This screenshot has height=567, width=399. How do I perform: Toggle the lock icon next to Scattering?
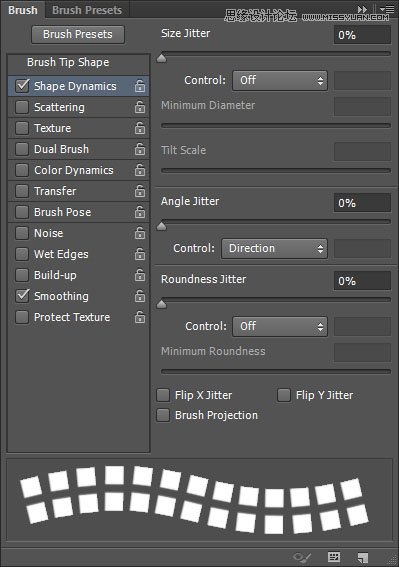pos(140,107)
